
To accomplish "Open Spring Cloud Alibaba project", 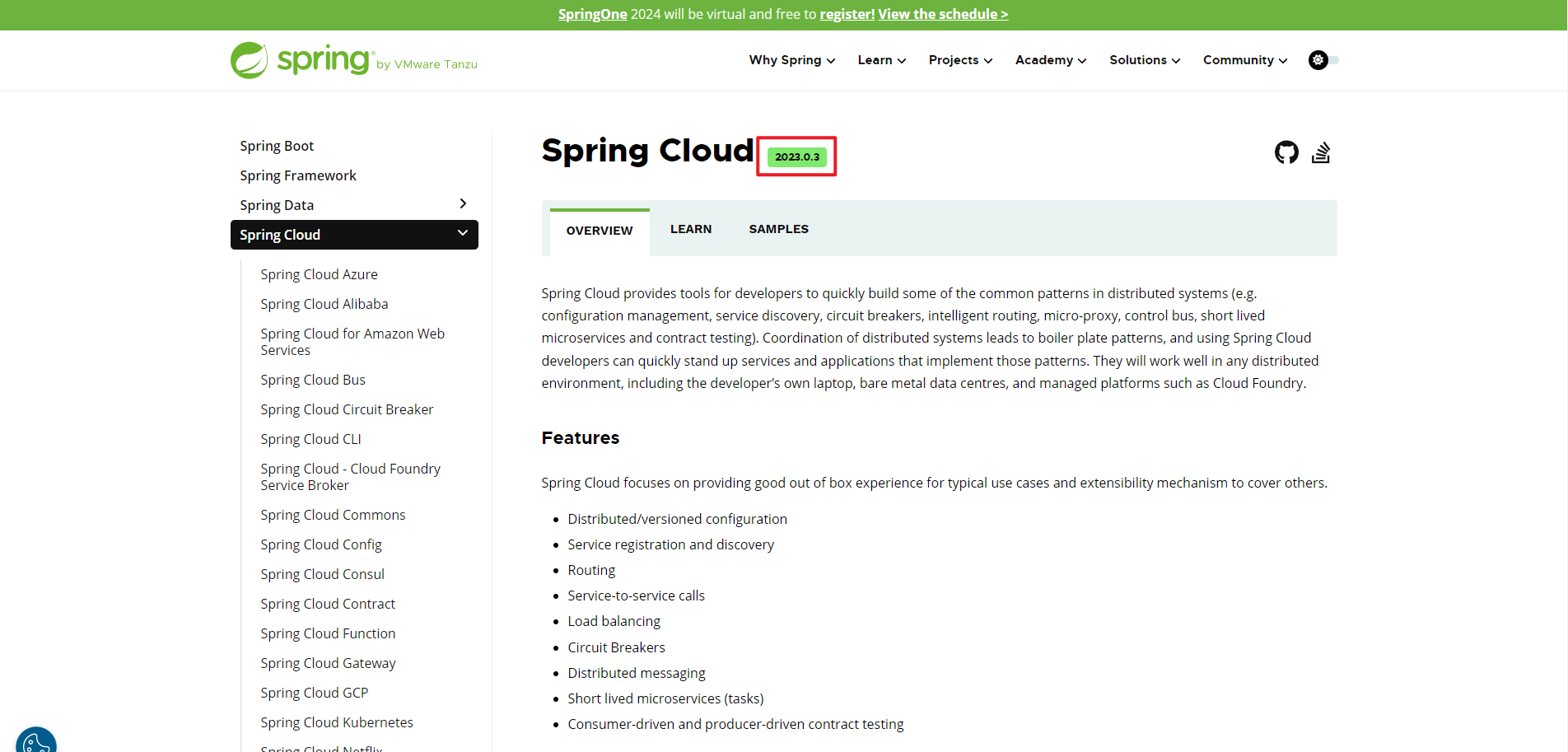I will click(324, 304).
